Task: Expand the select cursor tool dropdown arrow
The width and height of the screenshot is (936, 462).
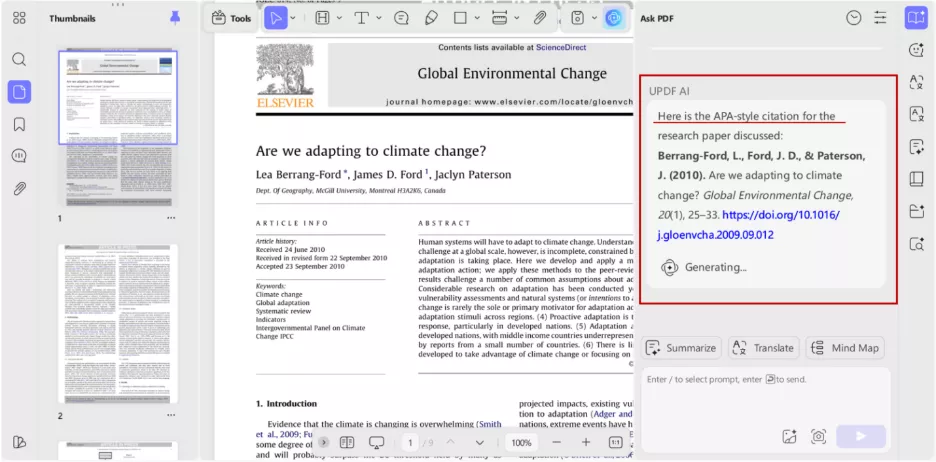Action: click(x=292, y=18)
